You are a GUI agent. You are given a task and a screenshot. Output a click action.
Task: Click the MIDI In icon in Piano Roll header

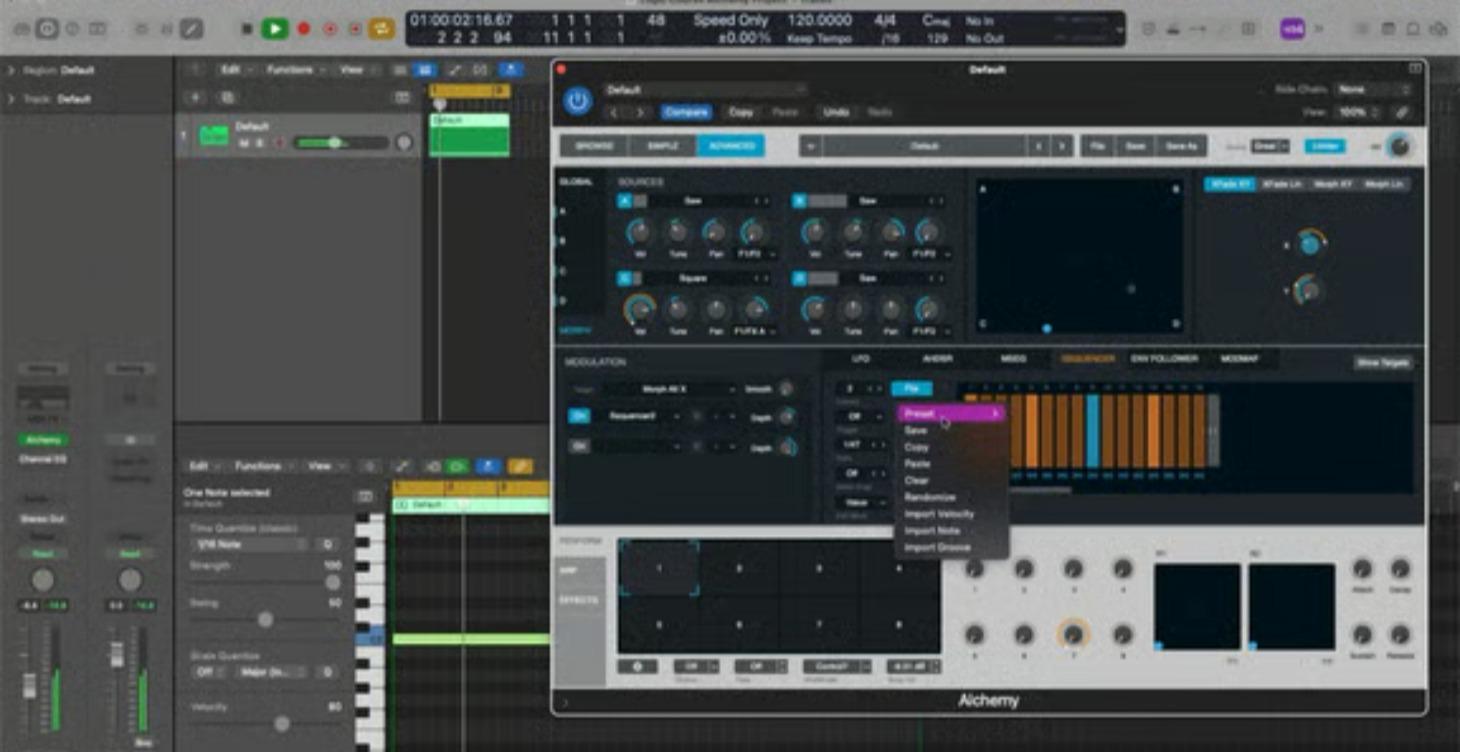click(458, 465)
